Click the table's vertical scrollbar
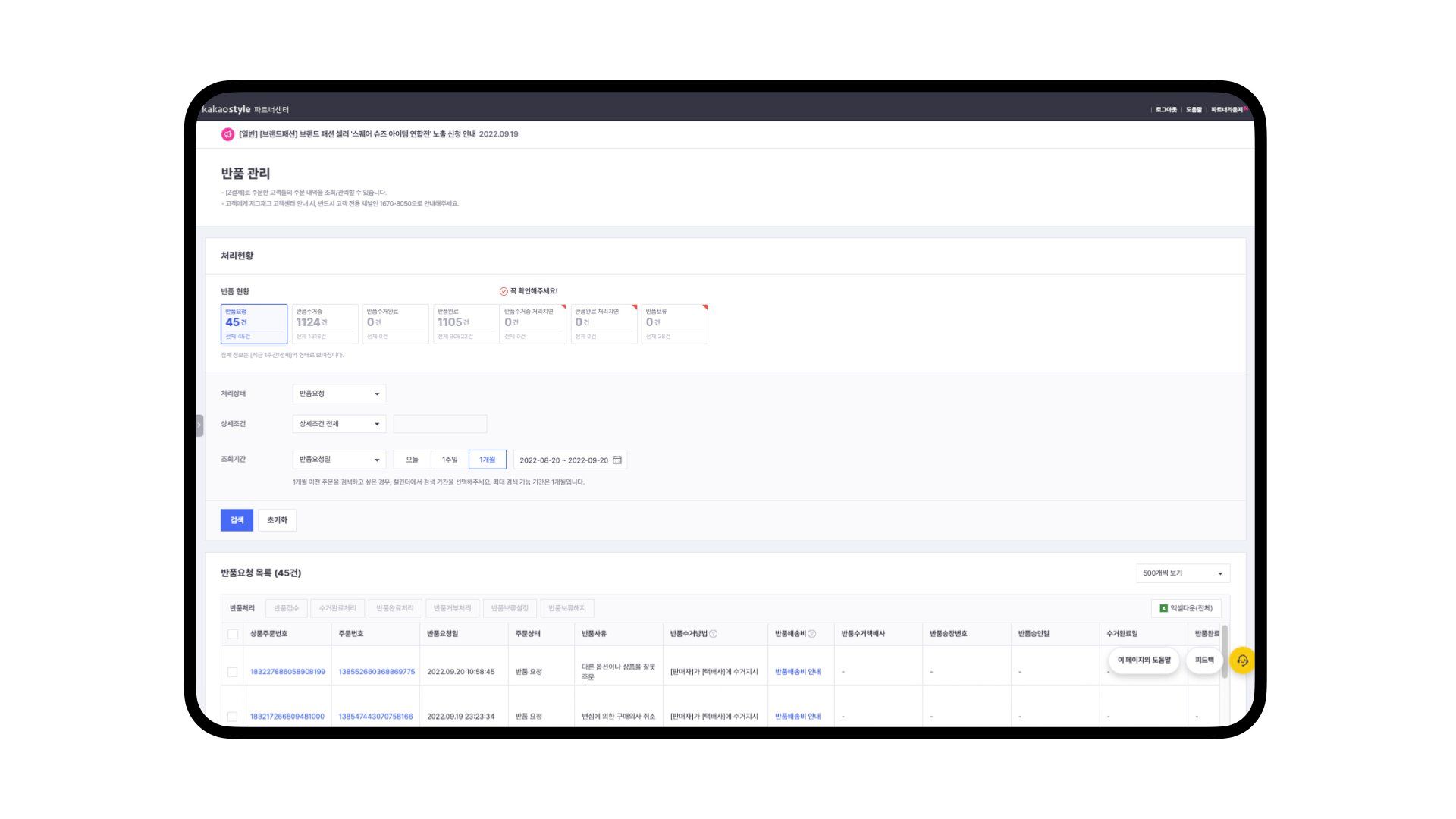The image size is (1456, 819). pos(1225,652)
